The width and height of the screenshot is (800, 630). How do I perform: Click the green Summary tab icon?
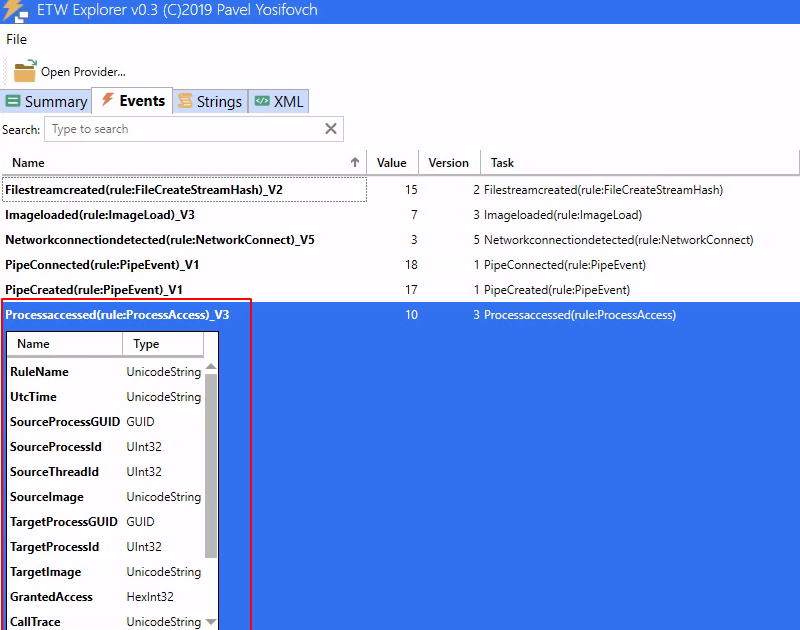click(x=14, y=101)
